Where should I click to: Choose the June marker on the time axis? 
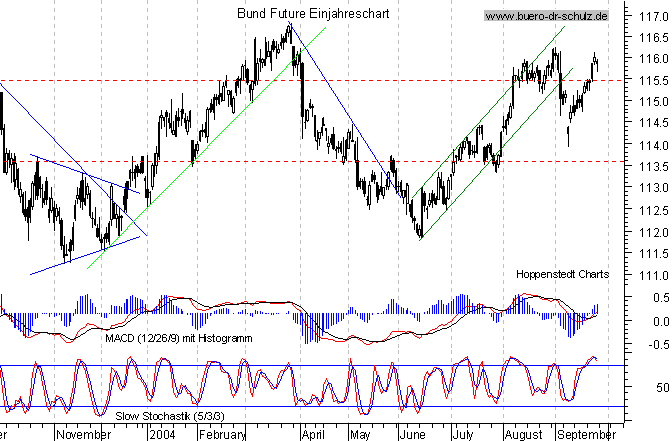[x=412, y=435]
